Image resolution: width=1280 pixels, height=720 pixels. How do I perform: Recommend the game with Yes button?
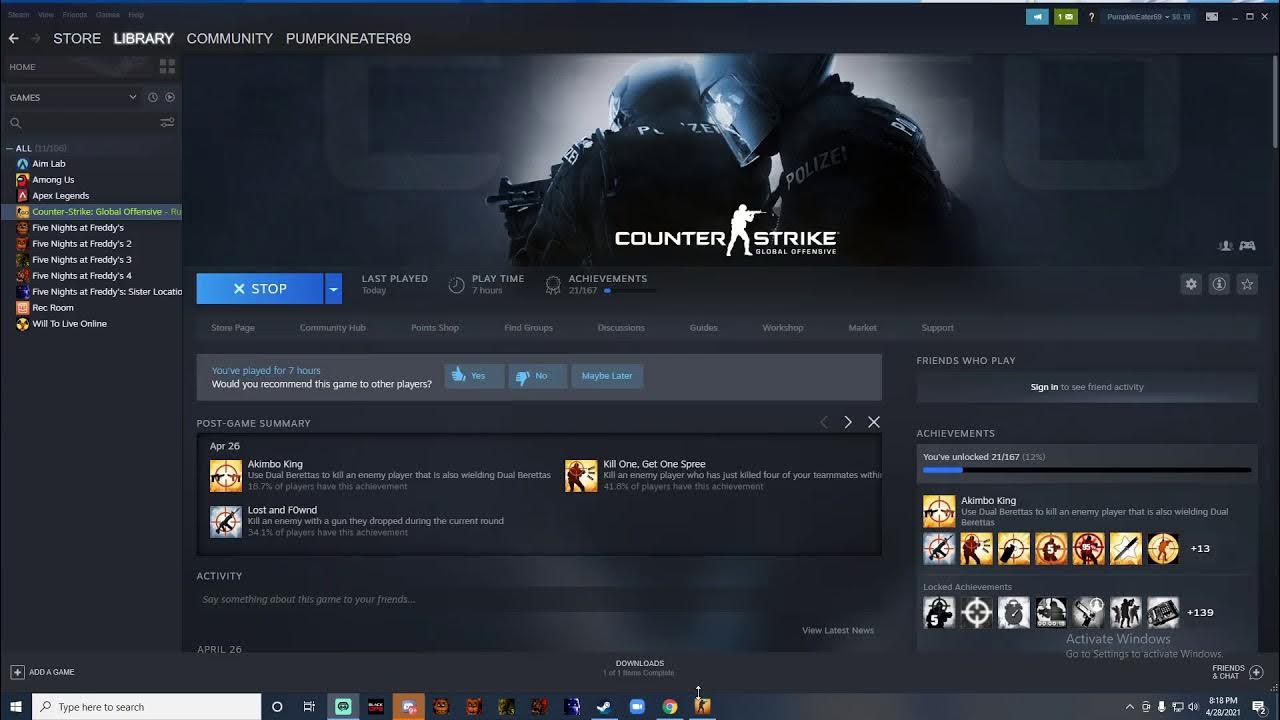coord(474,376)
